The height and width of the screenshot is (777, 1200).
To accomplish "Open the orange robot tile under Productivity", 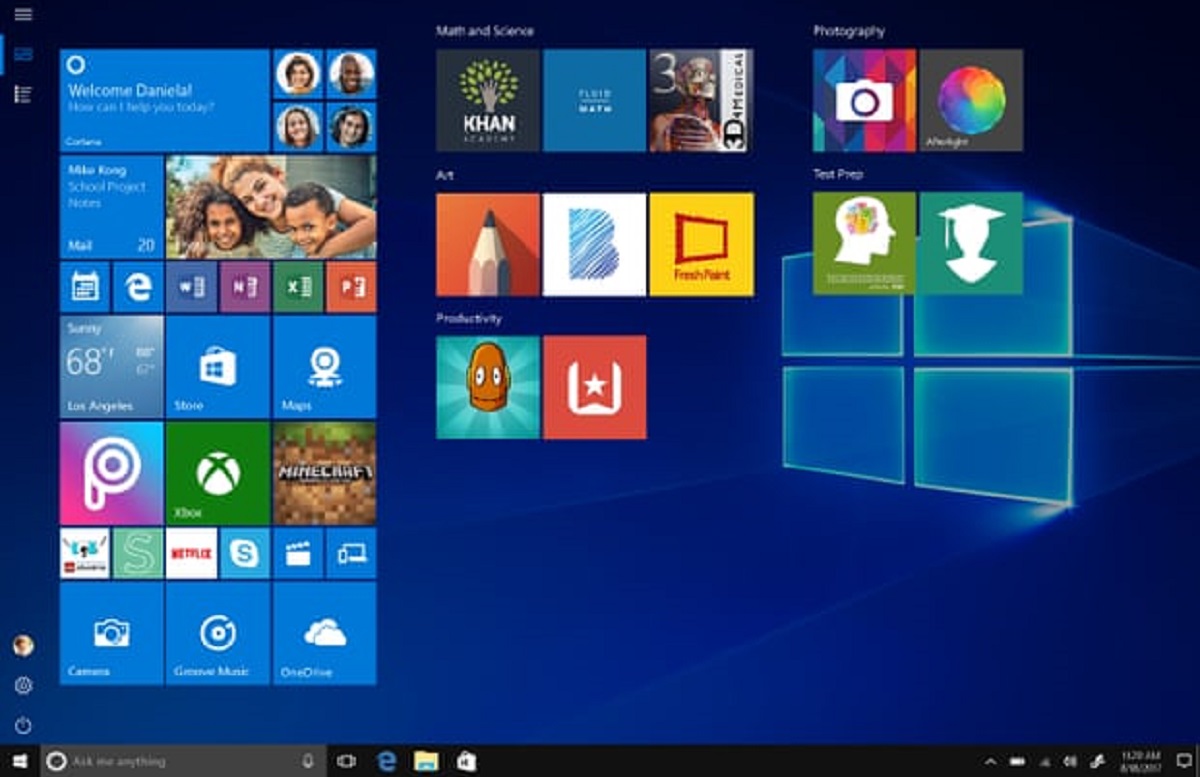I will [488, 387].
